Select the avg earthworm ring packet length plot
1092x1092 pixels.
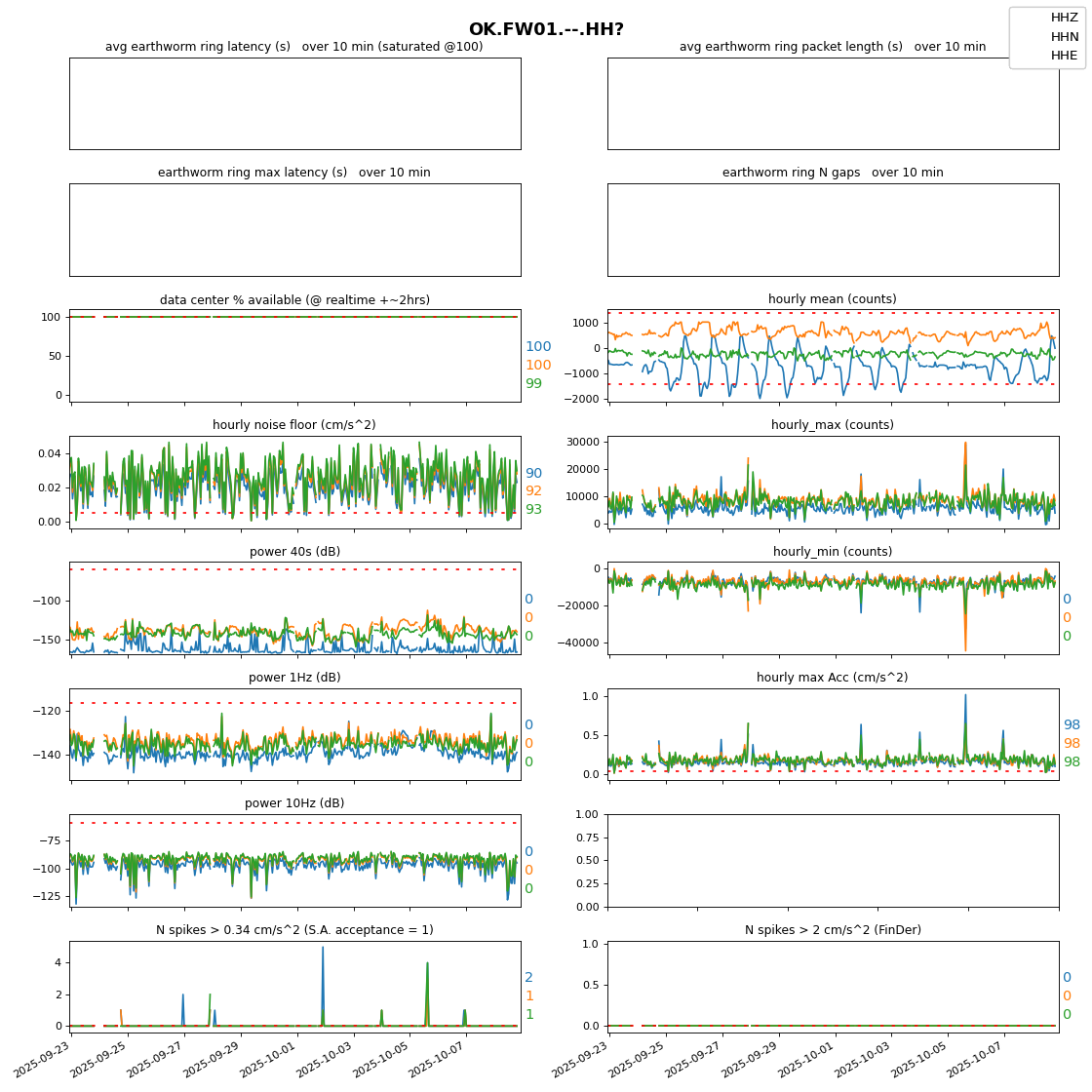(833, 103)
